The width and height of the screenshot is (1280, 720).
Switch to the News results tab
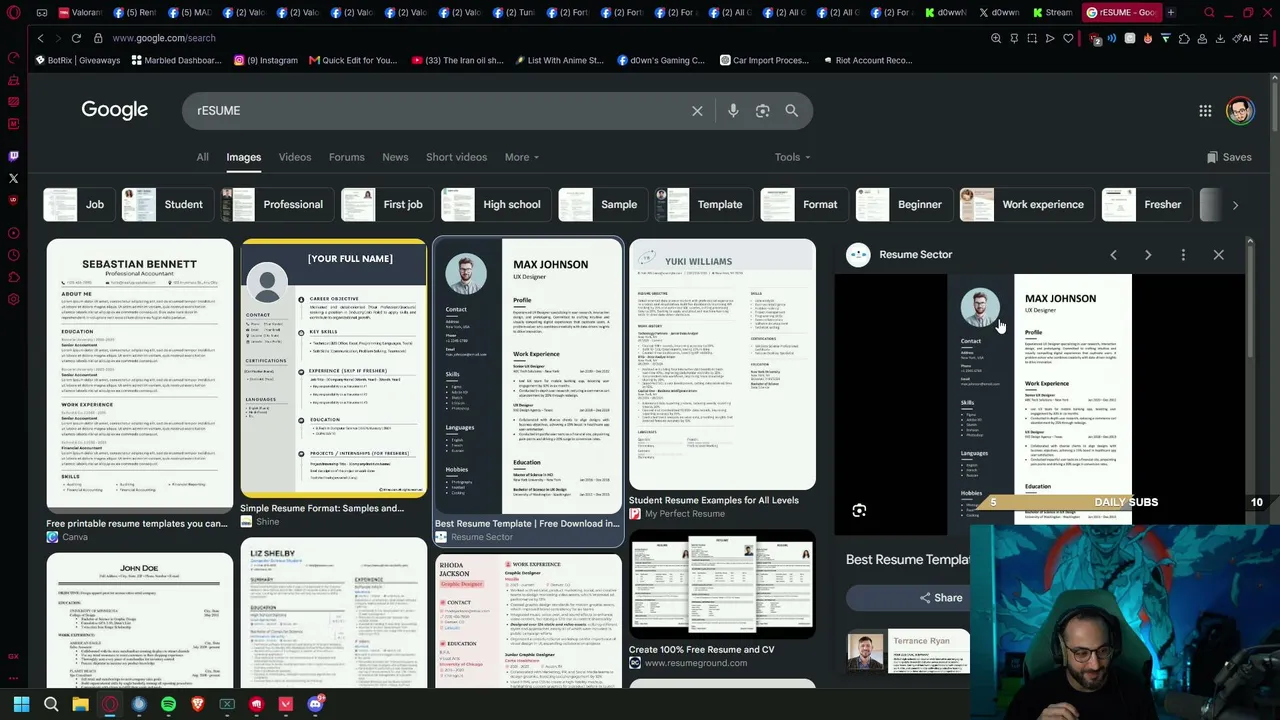395,157
